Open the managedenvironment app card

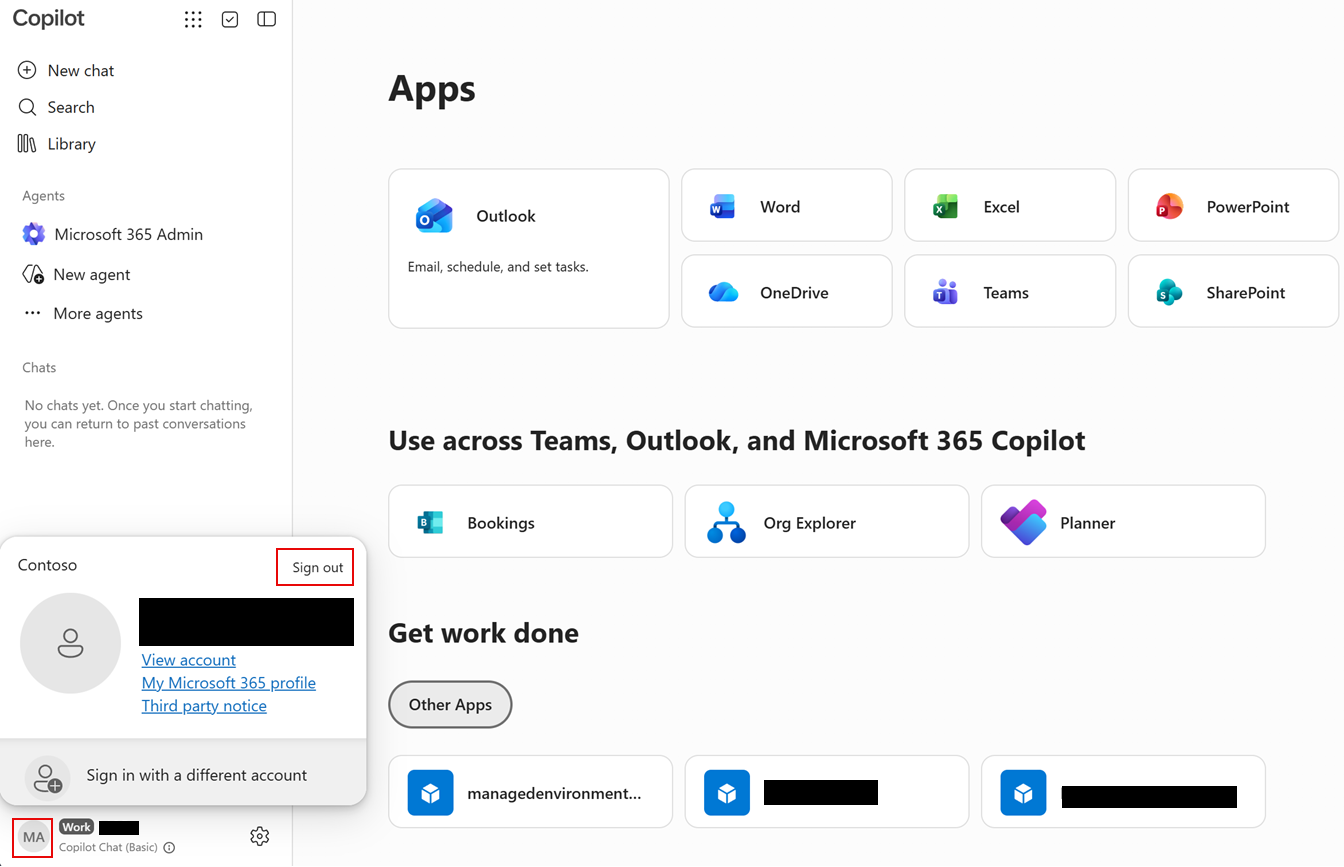coord(531,792)
